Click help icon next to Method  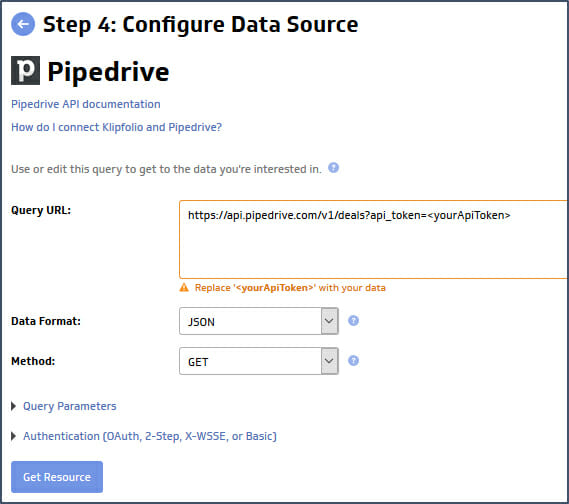pyautogui.click(x=353, y=360)
